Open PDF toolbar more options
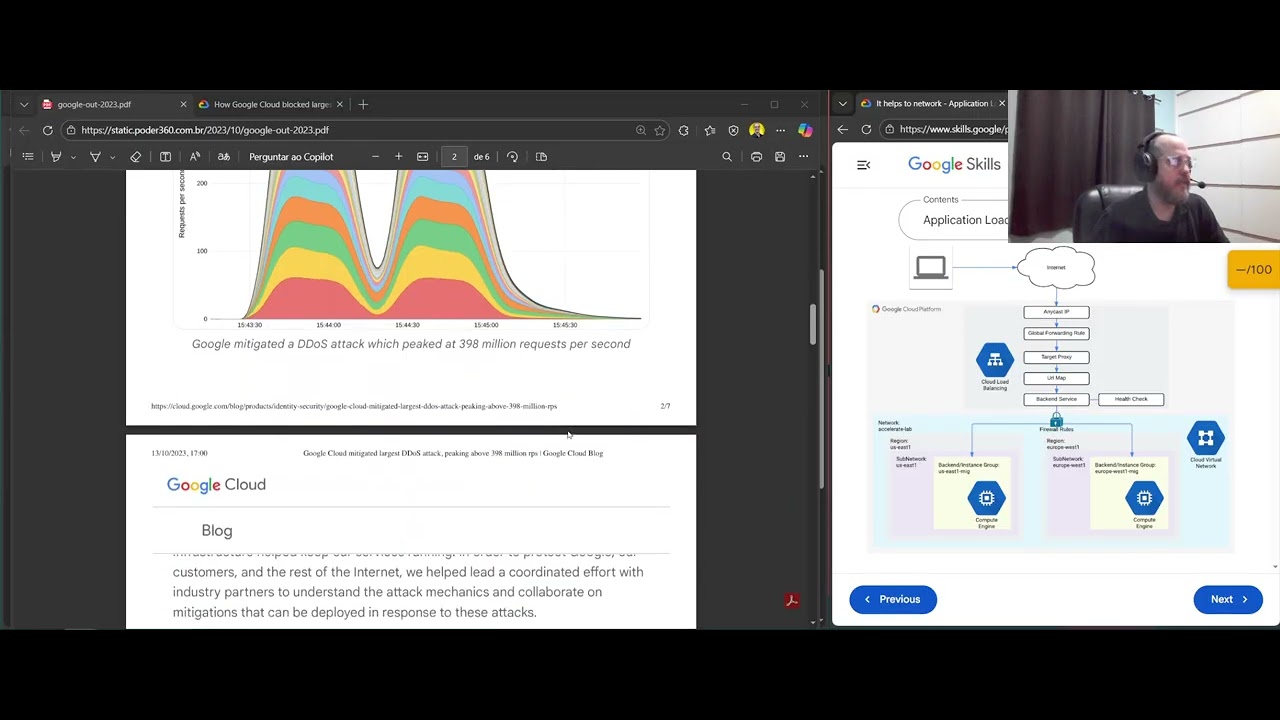Viewport: 1280px width, 720px height. [x=803, y=157]
